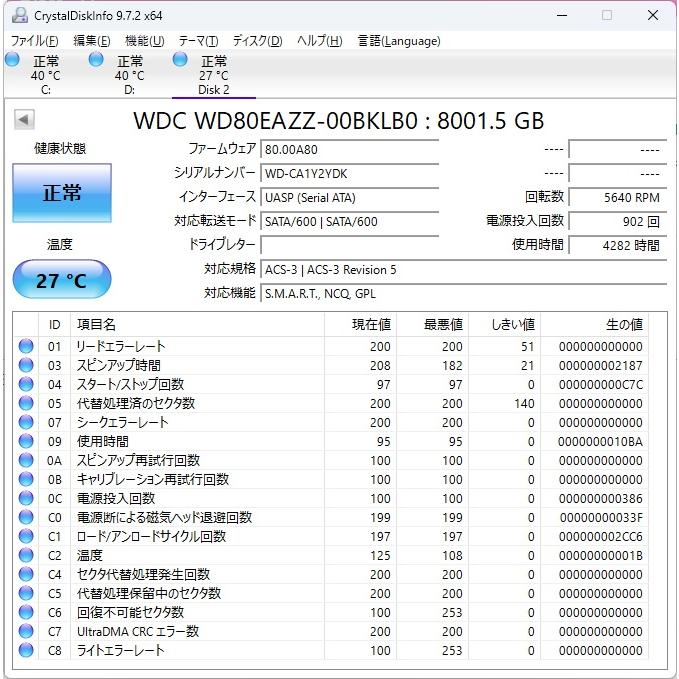Open the ディスク(D) menu
The image size is (679, 679).
point(258,41)
